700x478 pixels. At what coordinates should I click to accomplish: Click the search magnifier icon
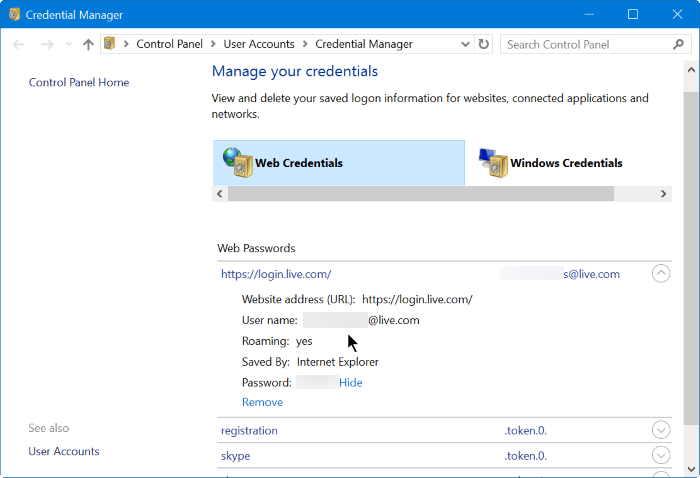pos(679,44)
